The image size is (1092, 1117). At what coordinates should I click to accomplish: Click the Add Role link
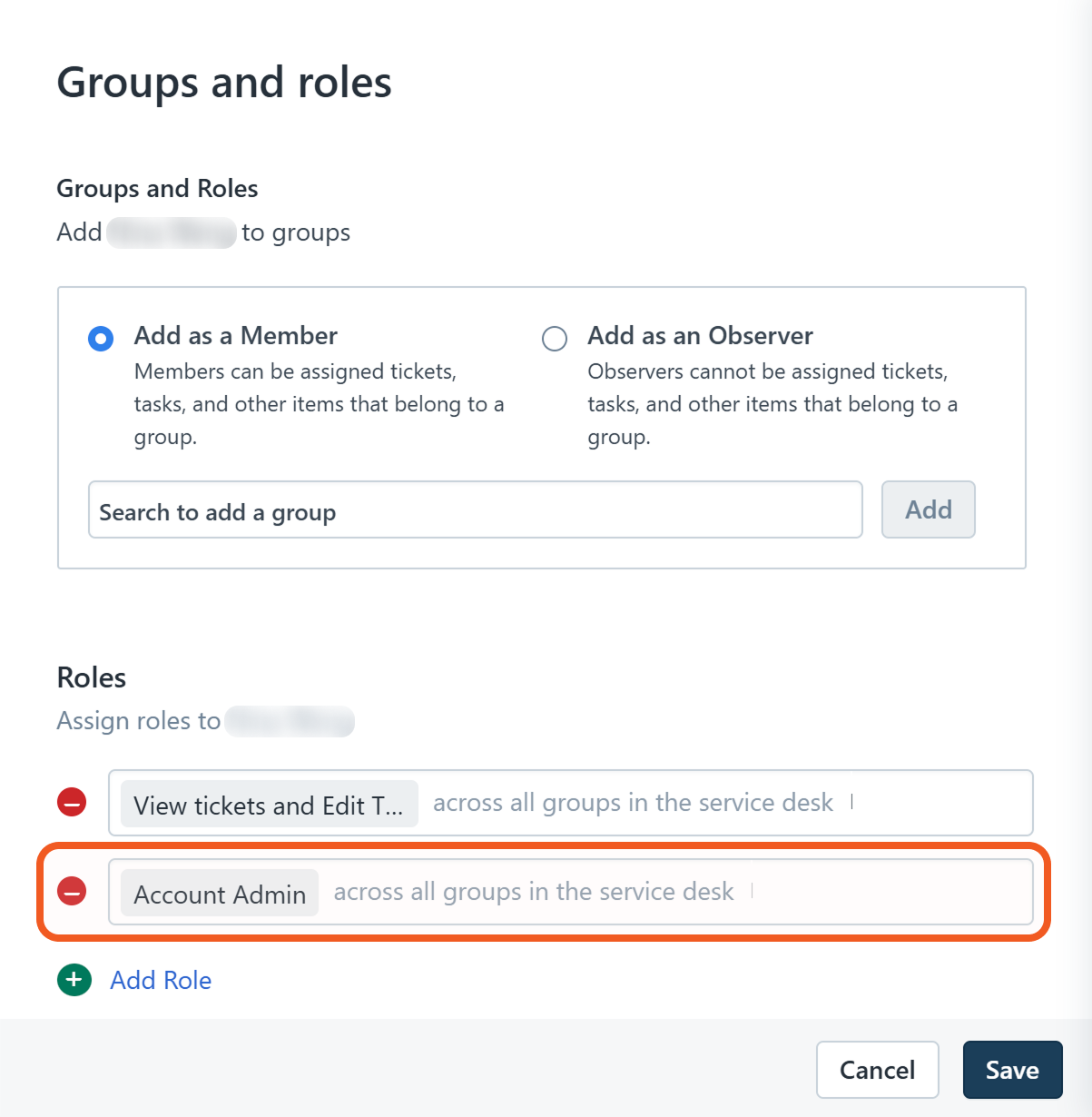(161, 980)
